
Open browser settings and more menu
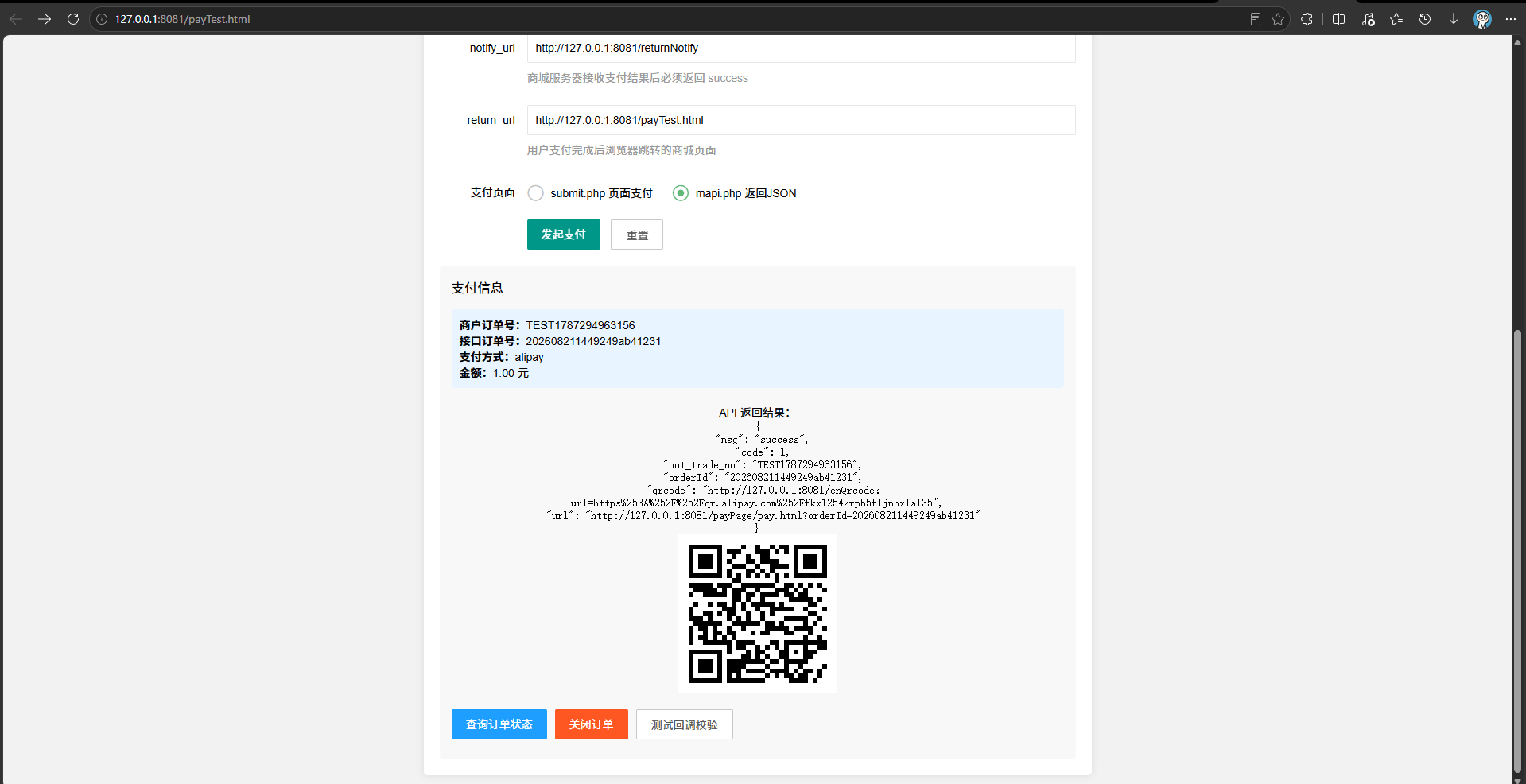click(x=1511, y=19)
